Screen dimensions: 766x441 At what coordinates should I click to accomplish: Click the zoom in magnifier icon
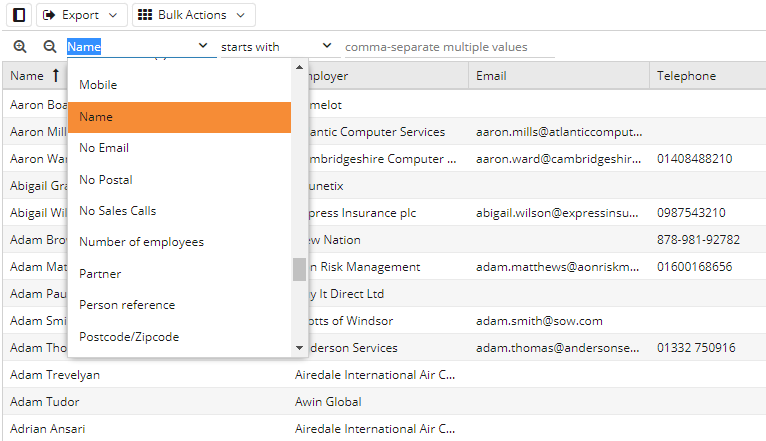20,47
